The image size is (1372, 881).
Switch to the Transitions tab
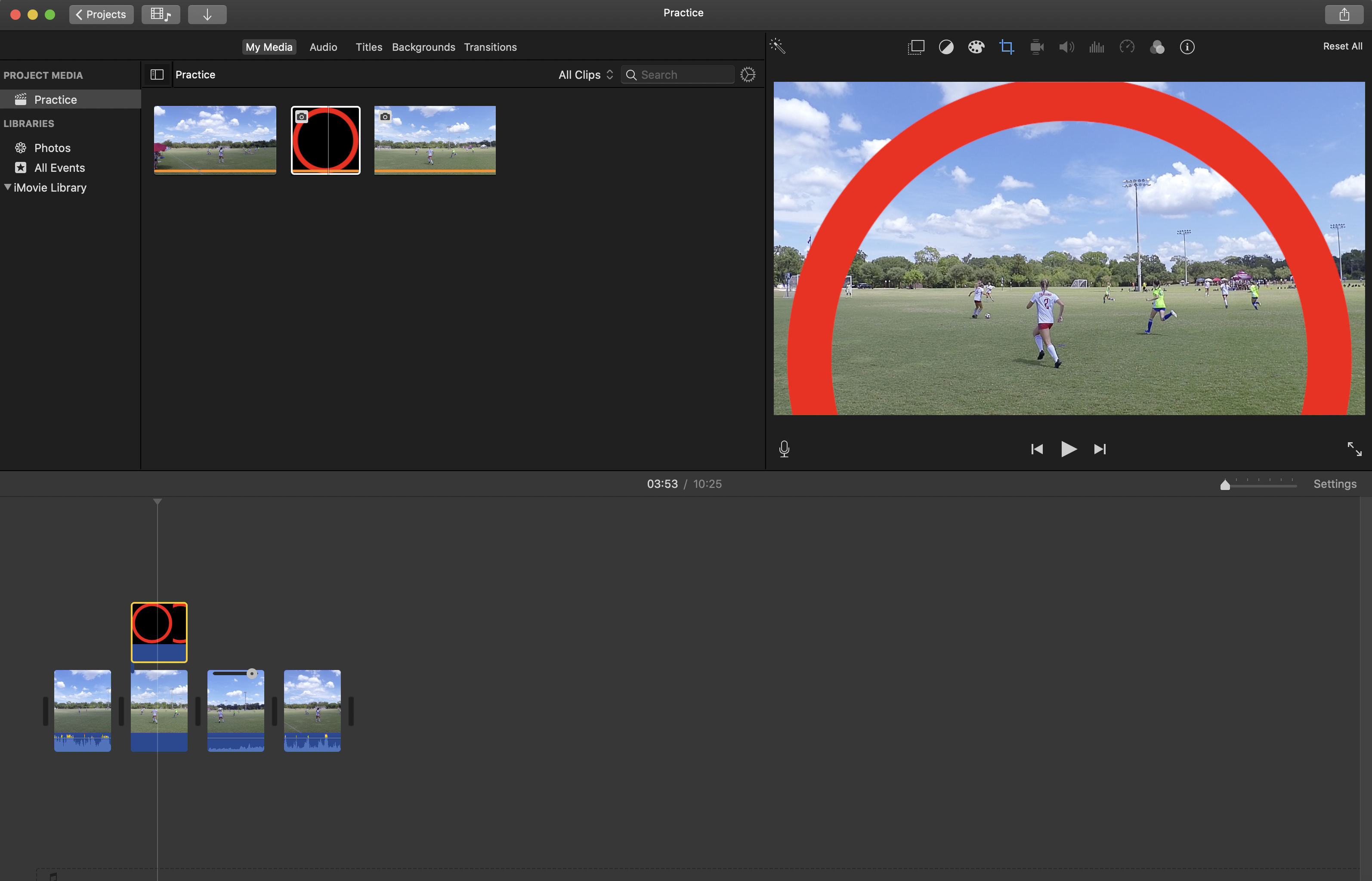pyautogui.click(x=490, y=47)
